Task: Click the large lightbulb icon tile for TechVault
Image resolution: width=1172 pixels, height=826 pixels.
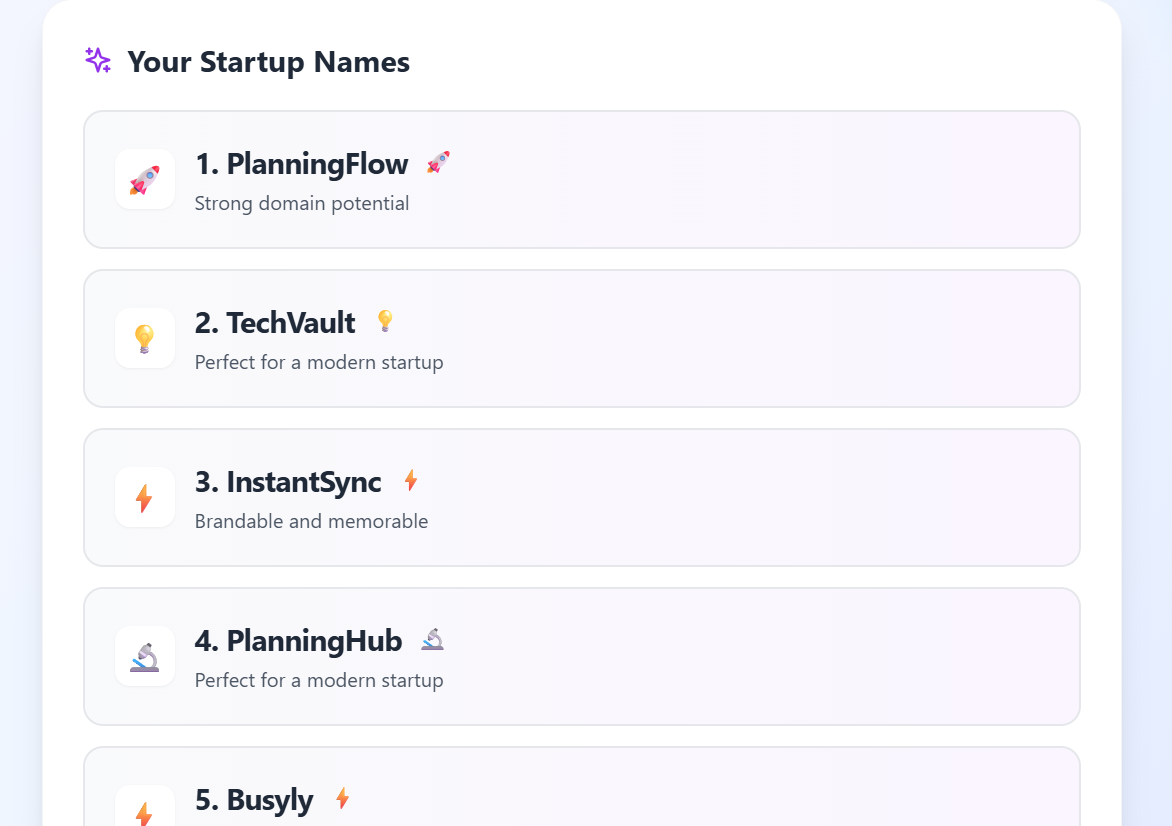Action: [x=145, y=339]
